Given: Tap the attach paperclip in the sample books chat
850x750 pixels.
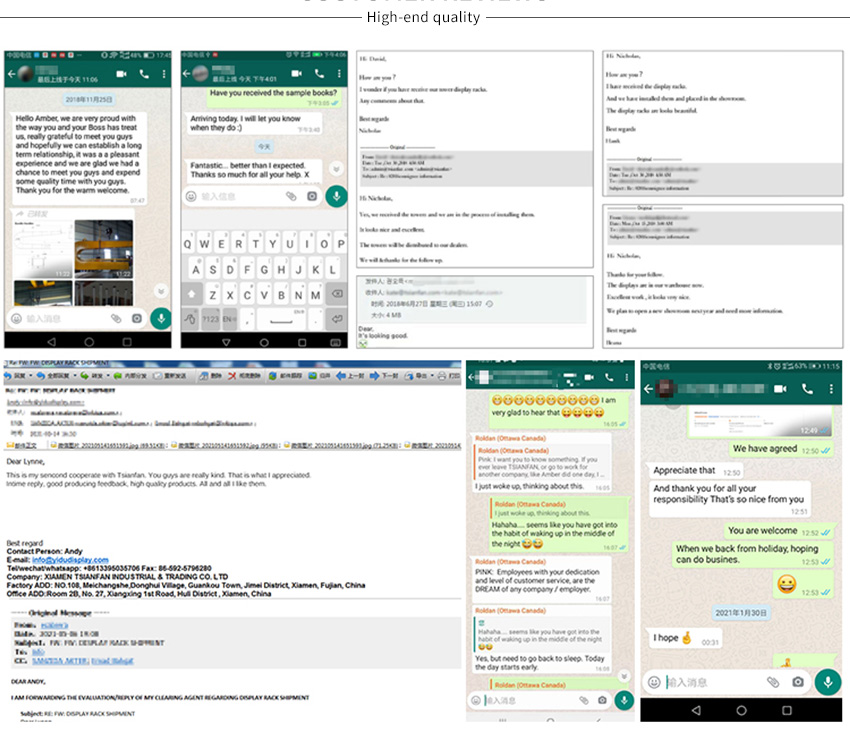Looking at the screenshot, I should click(x=291, y=196).
